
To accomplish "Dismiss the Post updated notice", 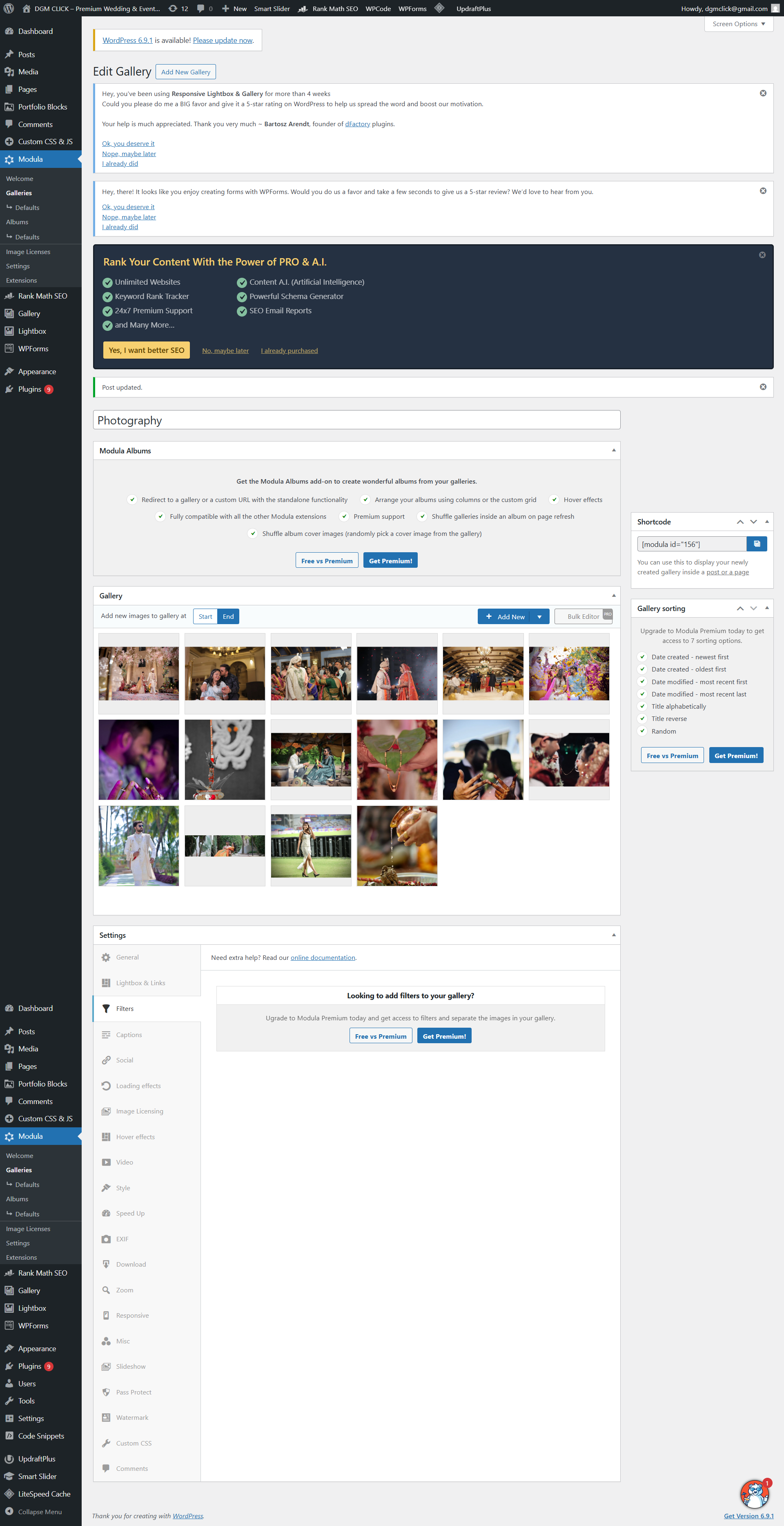I will coord(763,387).
